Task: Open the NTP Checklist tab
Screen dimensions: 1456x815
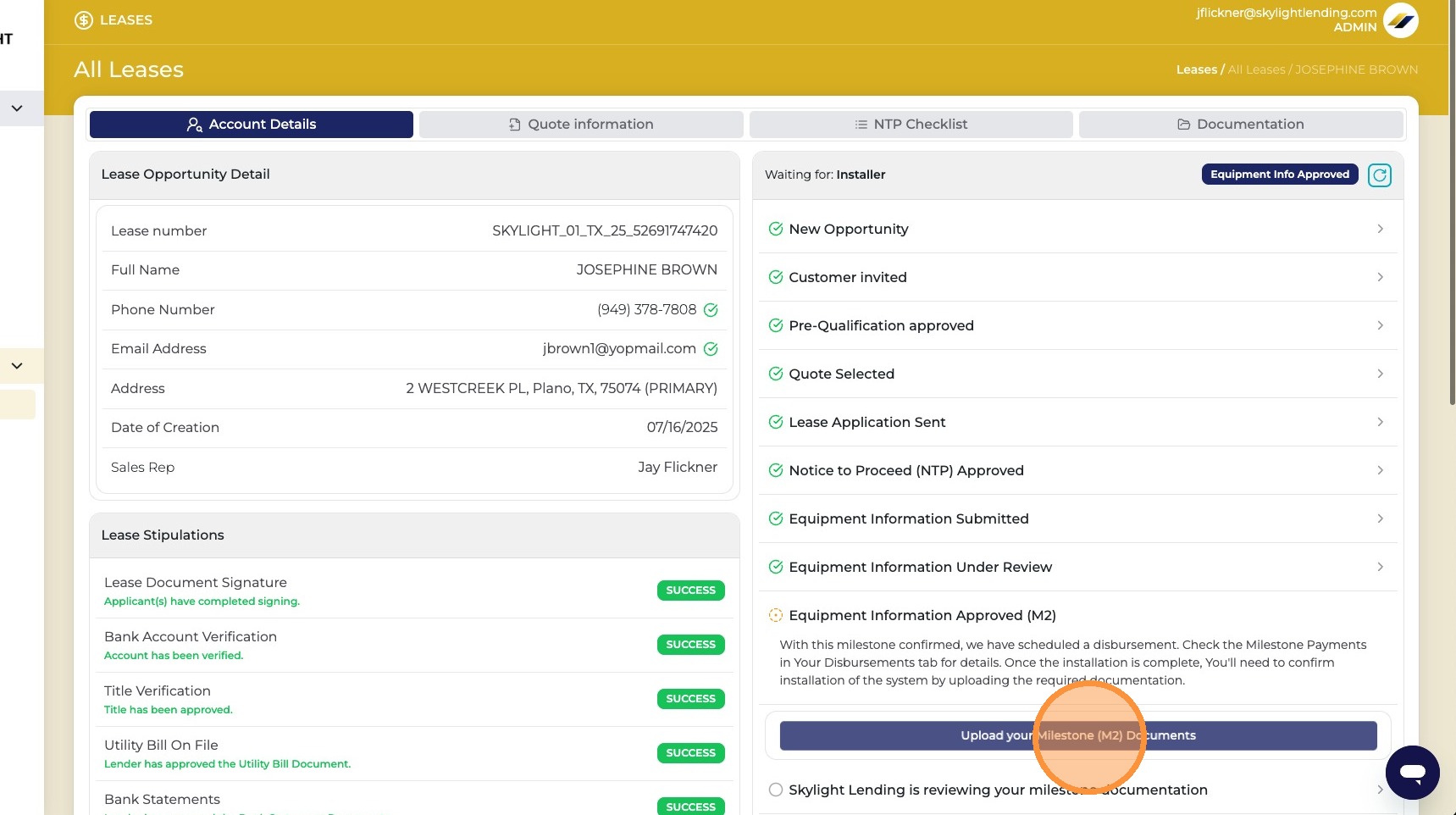Action: [x=911, y=125]
